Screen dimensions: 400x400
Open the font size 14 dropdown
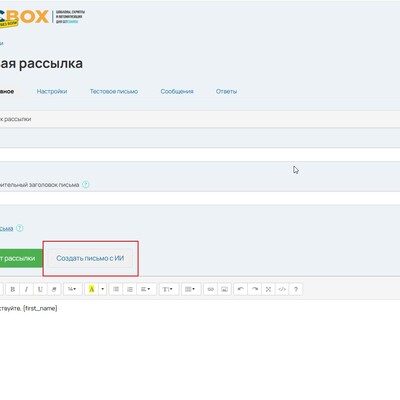[x=72, y=289]
